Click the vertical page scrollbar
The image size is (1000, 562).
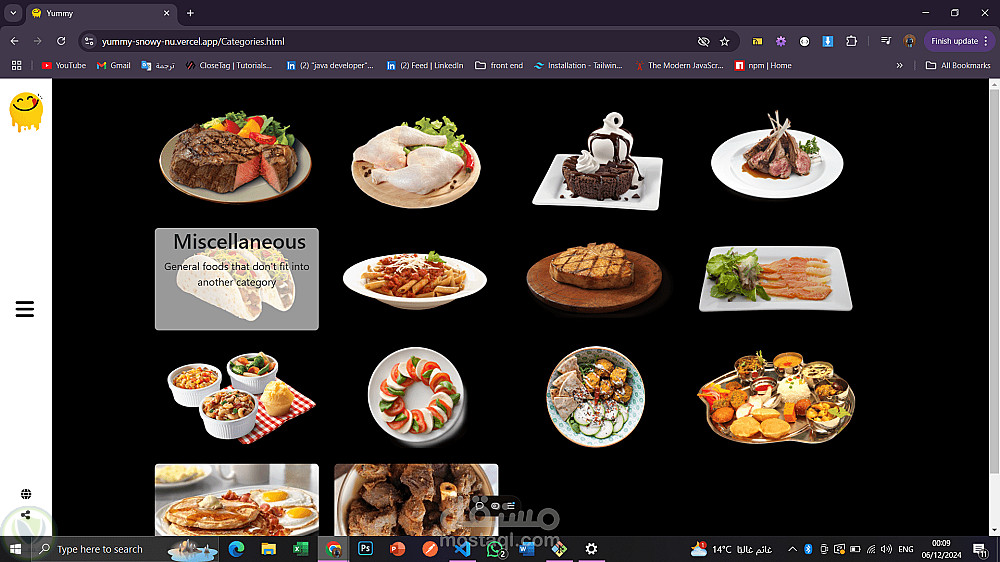pyautogui.click(x=994, y=281)
